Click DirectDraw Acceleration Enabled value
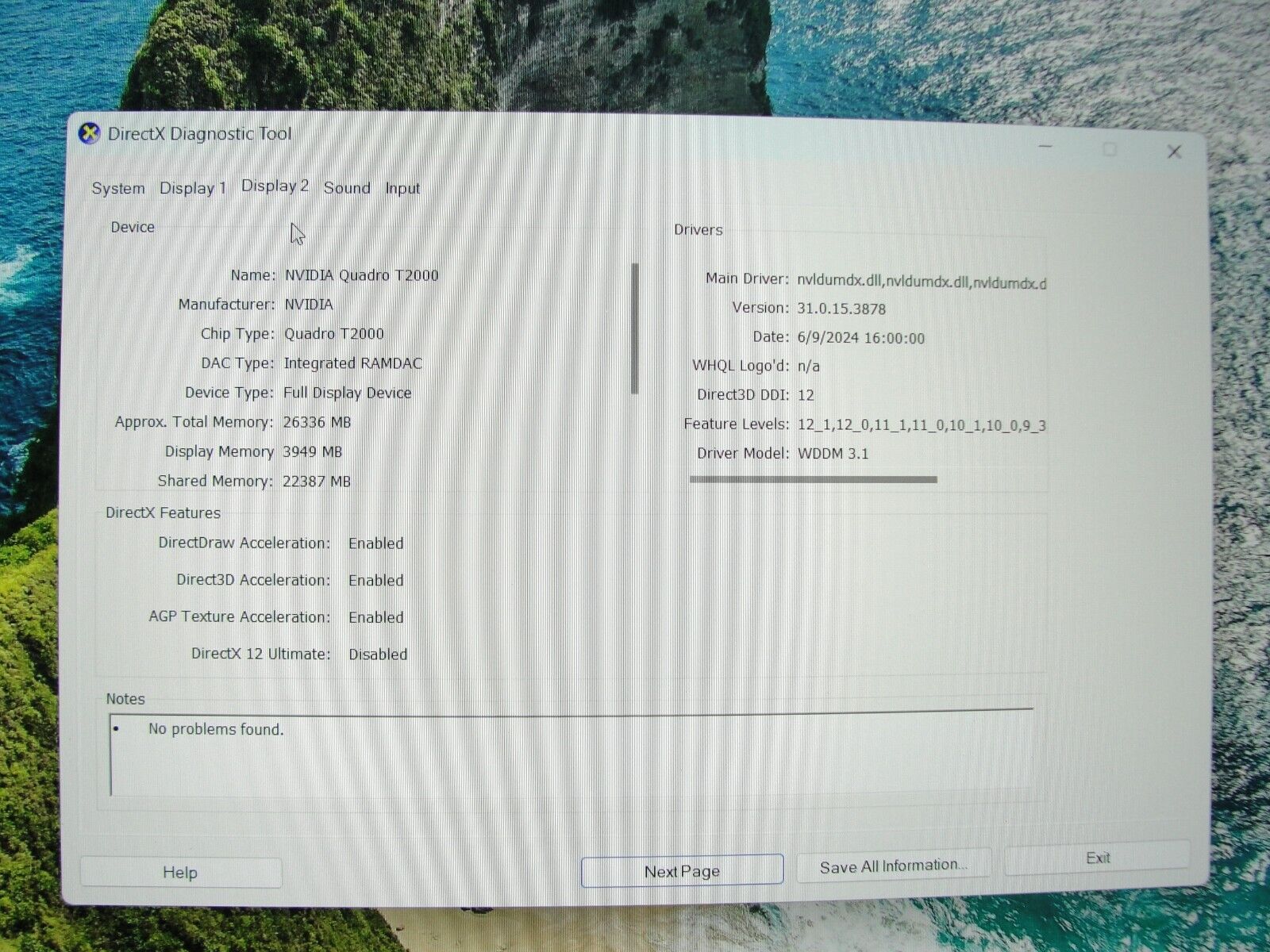The height and width of the screenshot is (952, 1270). (376, 543)
